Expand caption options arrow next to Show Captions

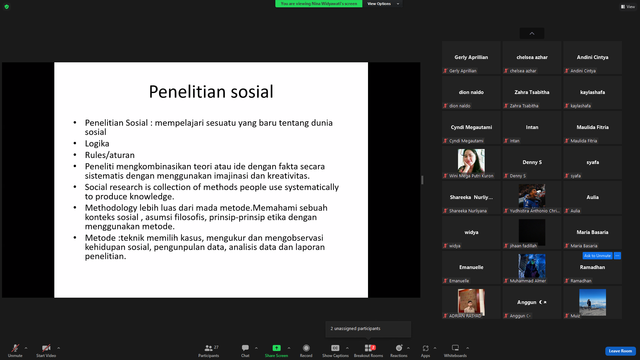click(x=347, y=348)
